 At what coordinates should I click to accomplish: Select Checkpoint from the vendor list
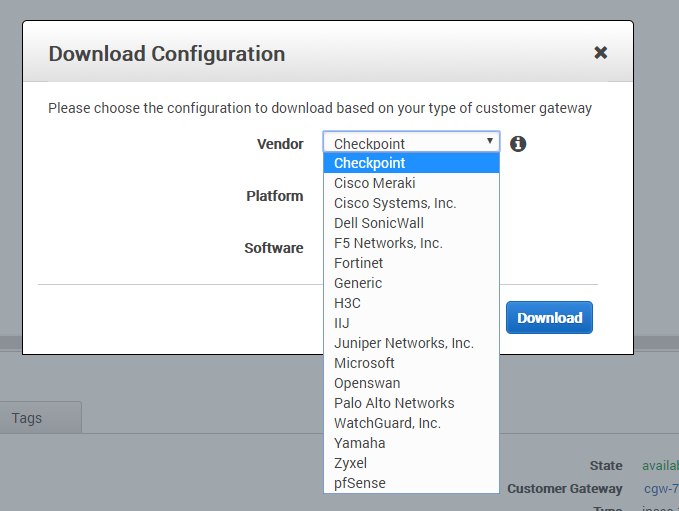coord(411,163)
